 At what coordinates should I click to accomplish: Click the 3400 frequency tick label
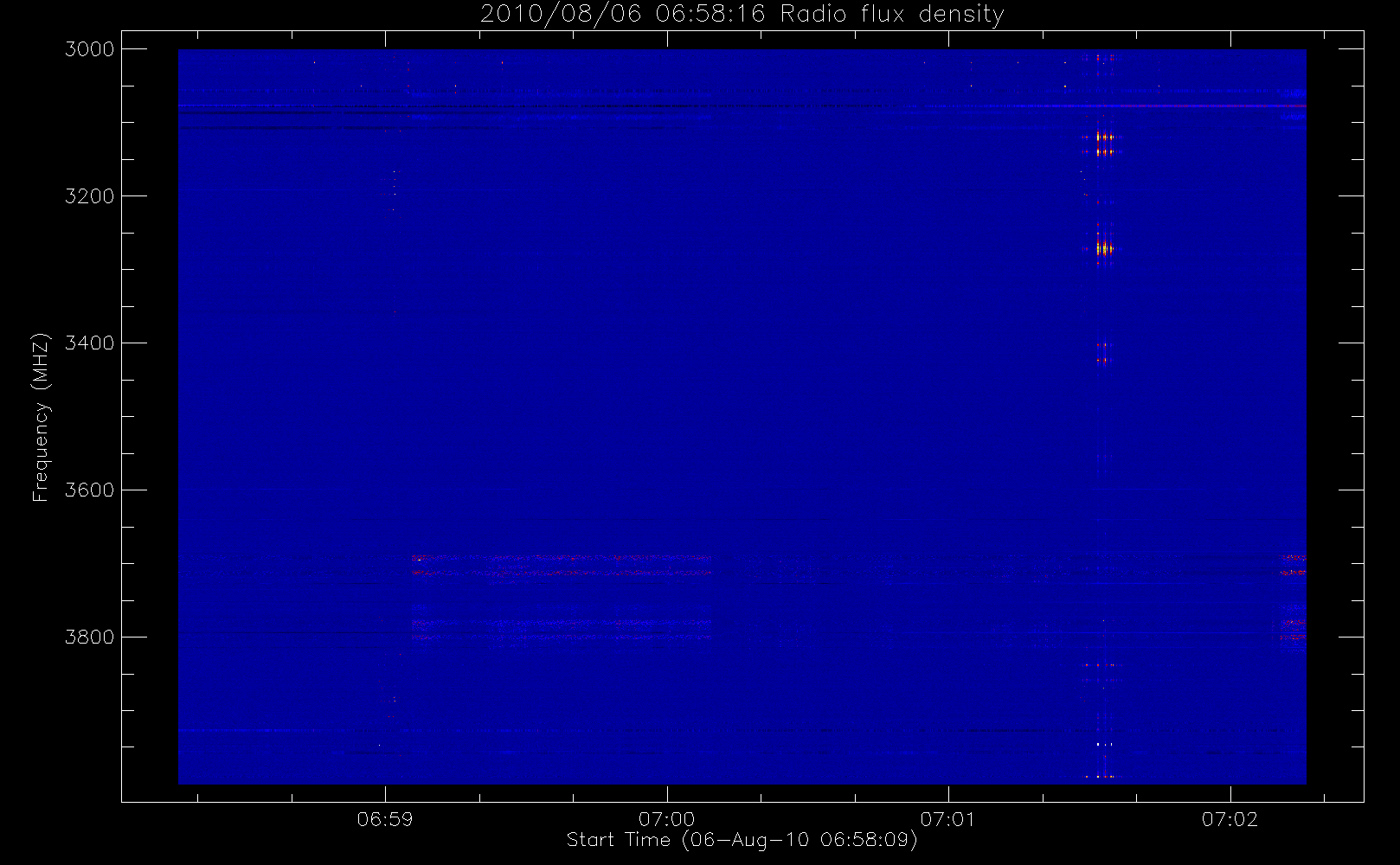(90, 343)
